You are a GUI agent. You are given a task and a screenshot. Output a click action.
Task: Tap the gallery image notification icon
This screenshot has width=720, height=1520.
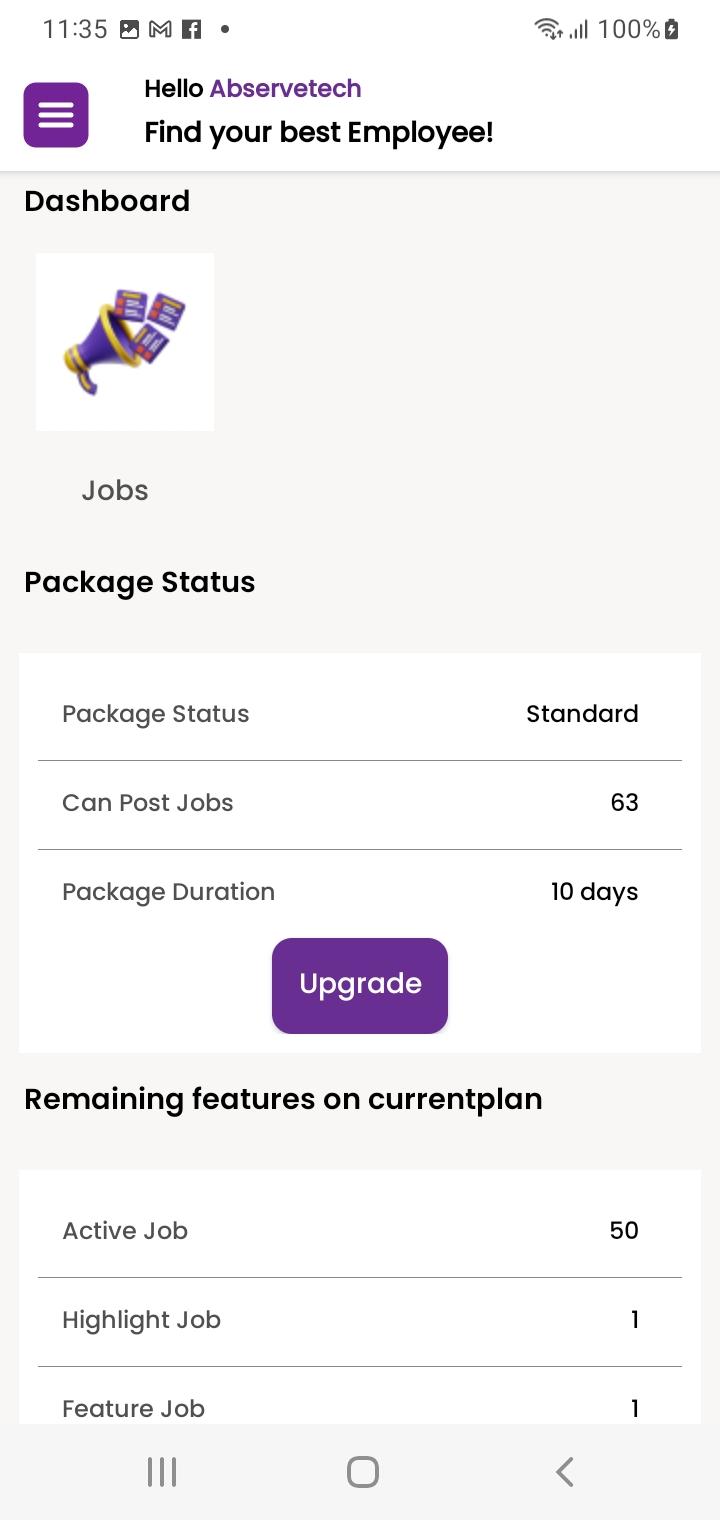[129, 29]
